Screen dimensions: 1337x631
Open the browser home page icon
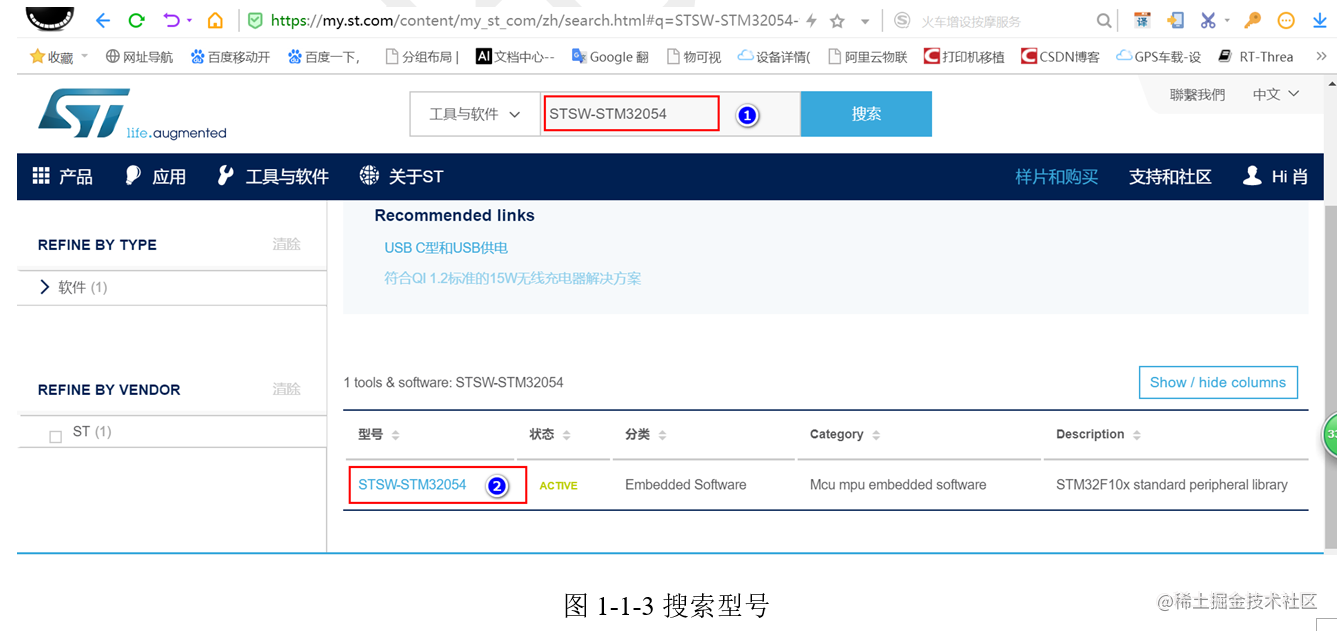click(215, 20)
